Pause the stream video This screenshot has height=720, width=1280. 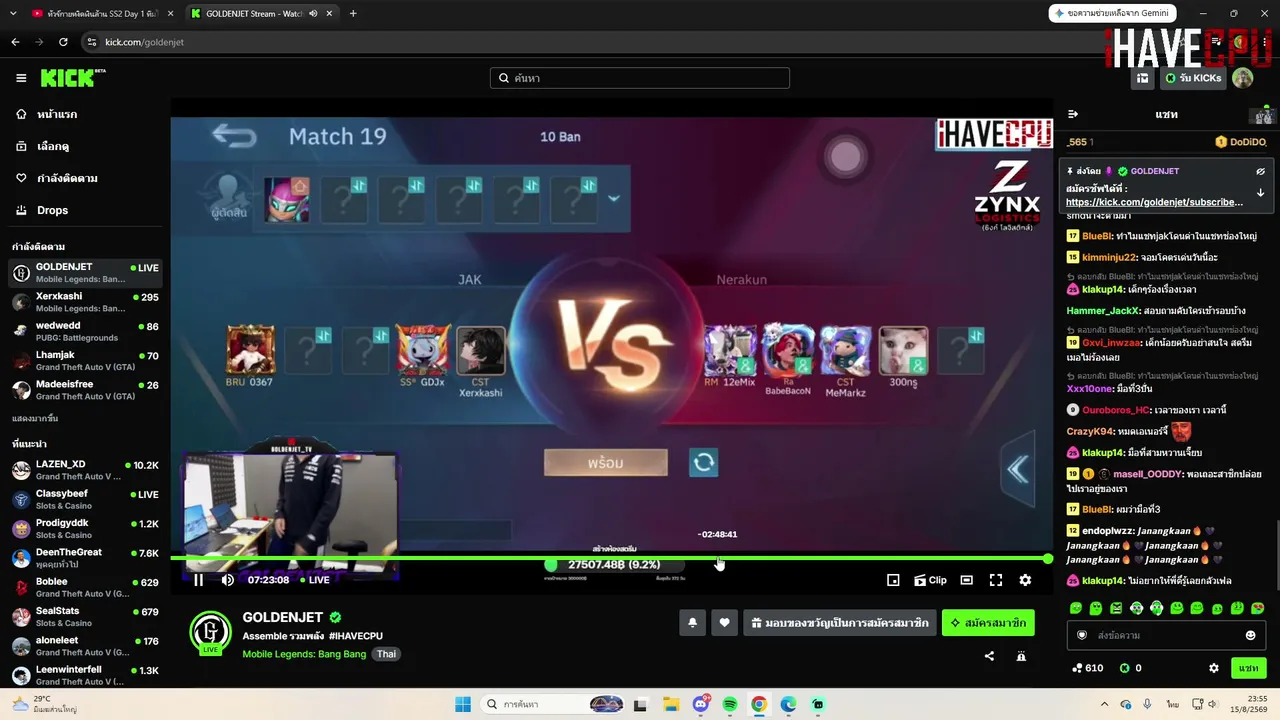tap(198, 580)
